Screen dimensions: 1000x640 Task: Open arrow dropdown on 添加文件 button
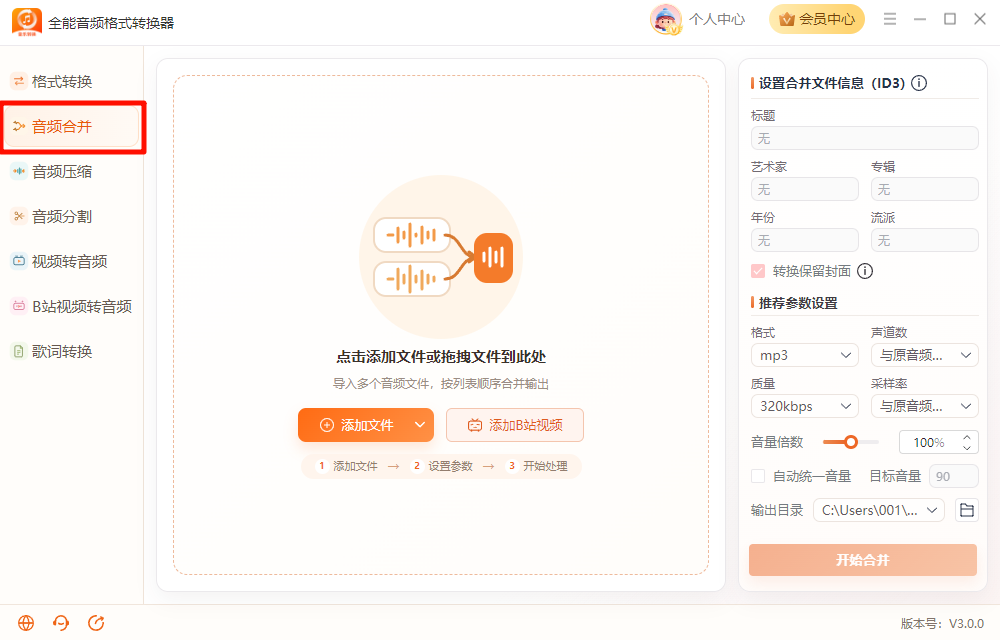[420, 425]
